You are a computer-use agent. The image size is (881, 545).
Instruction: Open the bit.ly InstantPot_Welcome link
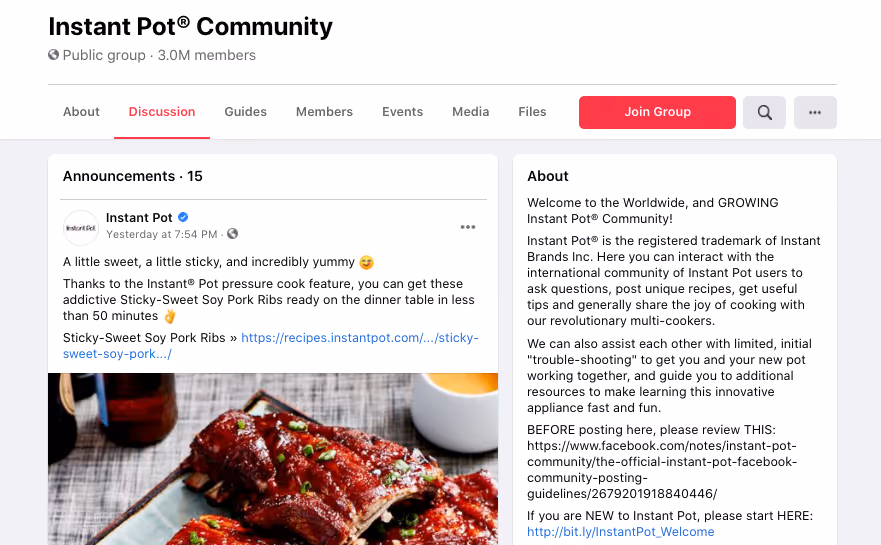(620, 532)
